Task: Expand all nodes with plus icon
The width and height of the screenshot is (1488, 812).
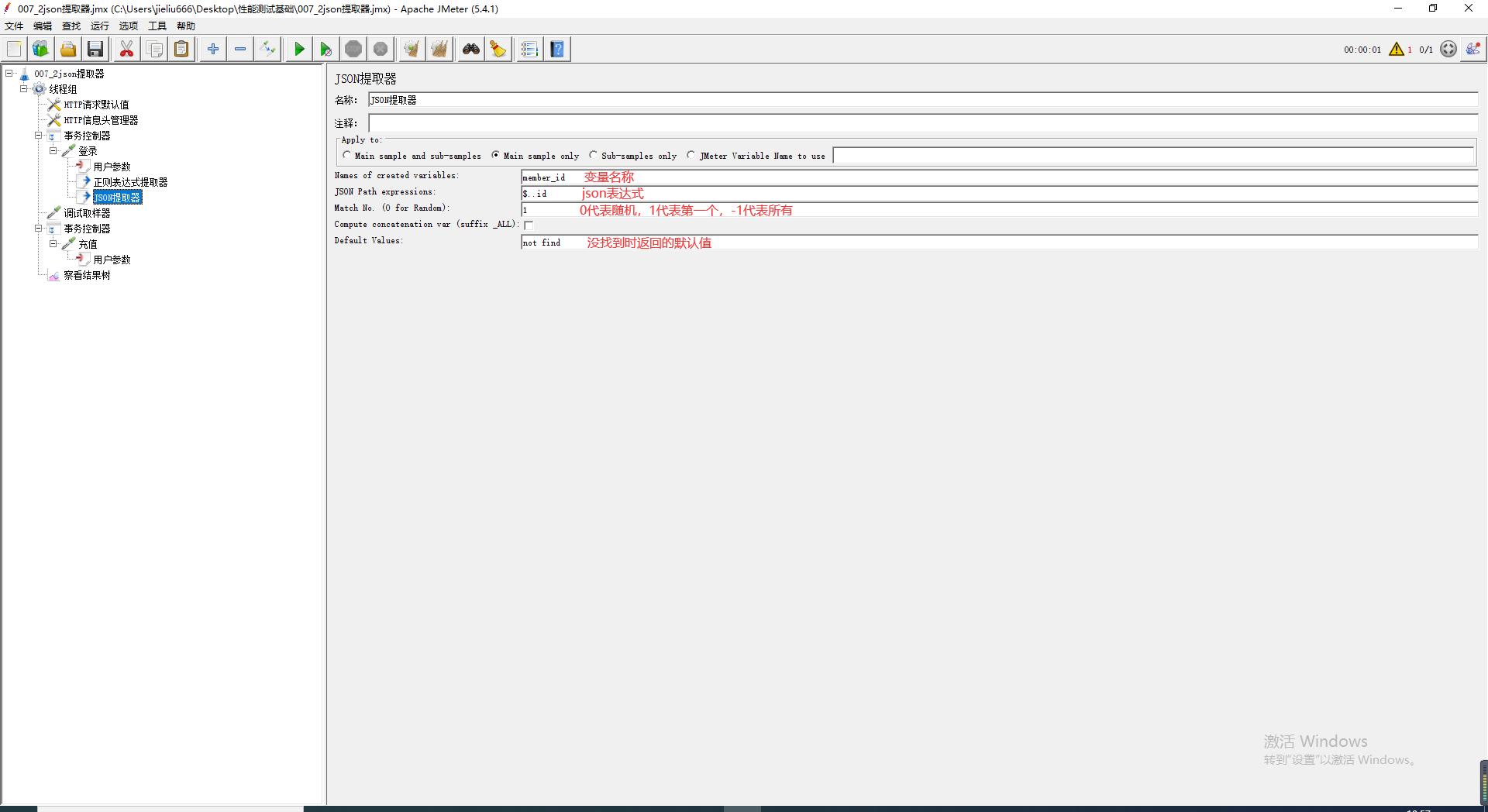Action: [x=213, y=49]
